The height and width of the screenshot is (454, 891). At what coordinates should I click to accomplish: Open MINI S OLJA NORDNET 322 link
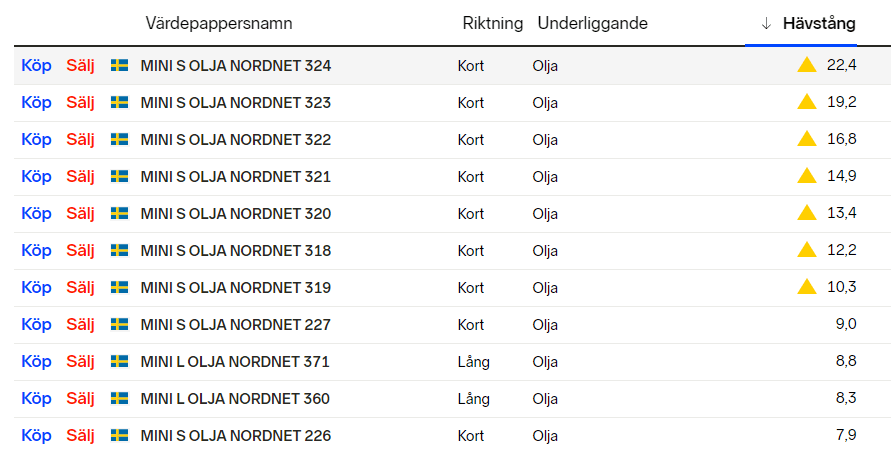[x=235, y=139]
